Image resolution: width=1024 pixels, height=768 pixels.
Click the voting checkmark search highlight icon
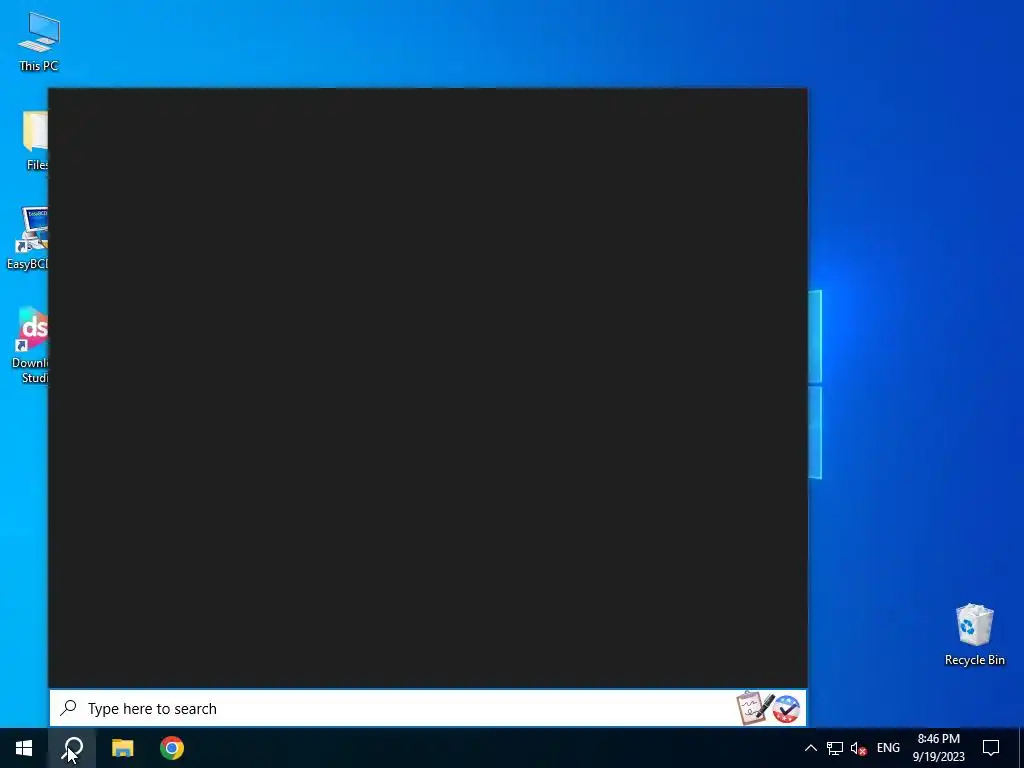(786, 709)
